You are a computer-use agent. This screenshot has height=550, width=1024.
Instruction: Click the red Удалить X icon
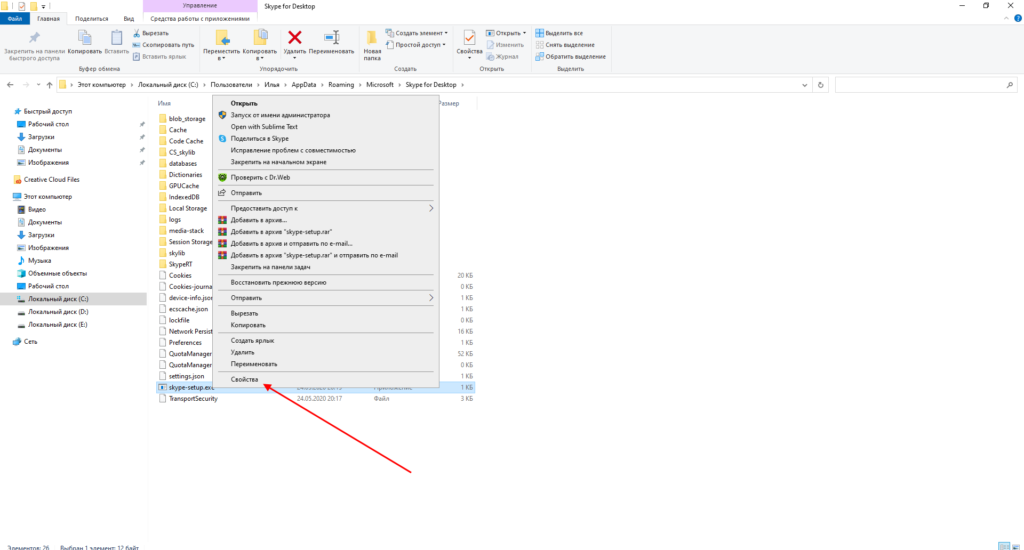click(x=295, y=38)
